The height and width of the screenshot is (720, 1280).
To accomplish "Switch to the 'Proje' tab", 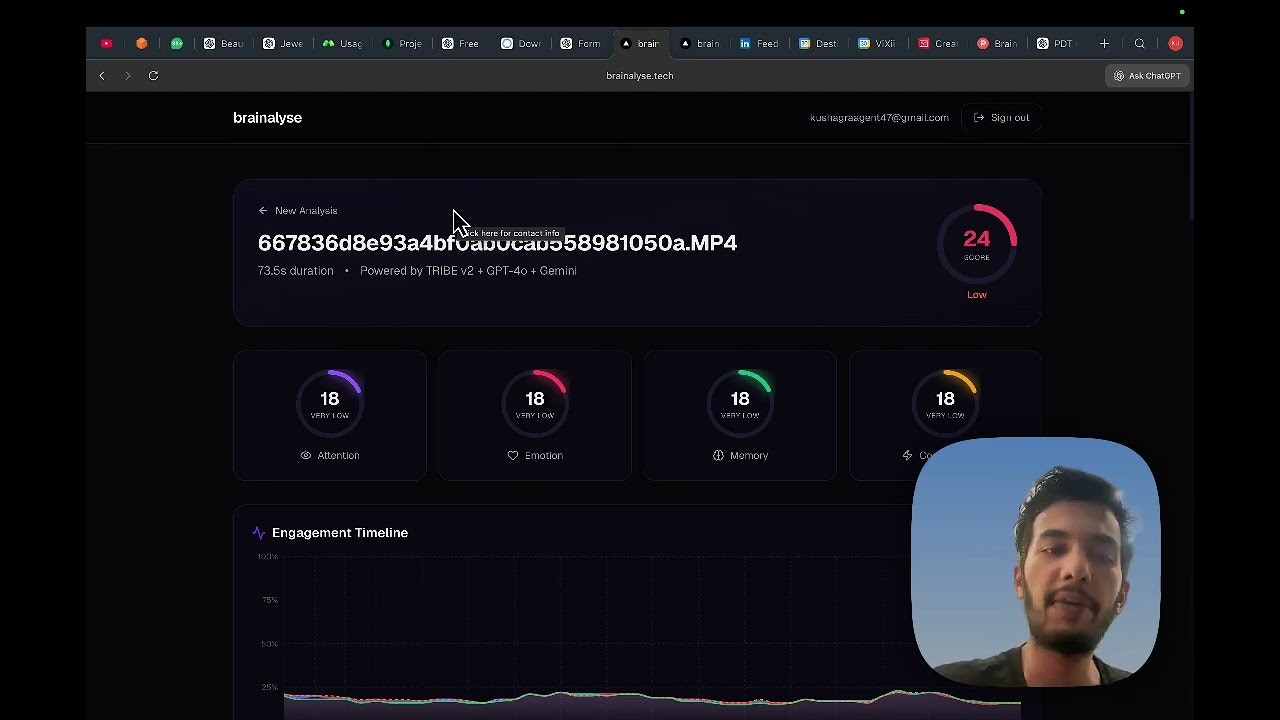I will click(x=403, y=43).
